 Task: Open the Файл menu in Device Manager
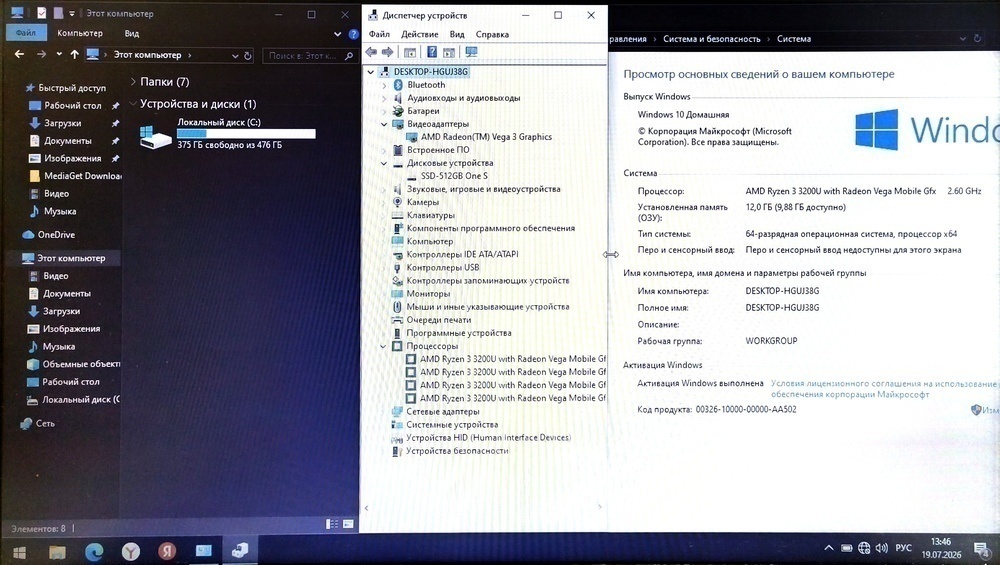379,34
